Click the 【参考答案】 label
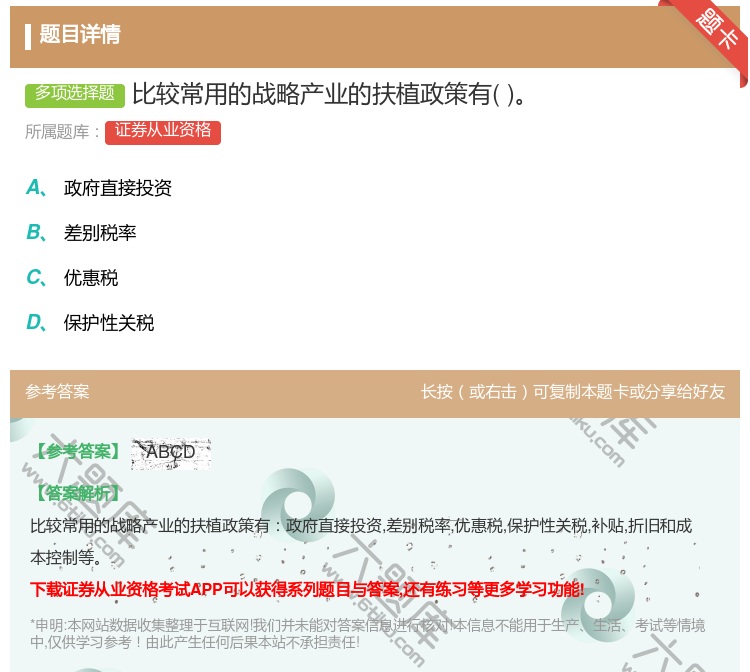750x672 pixels. [x=78, y=452]
